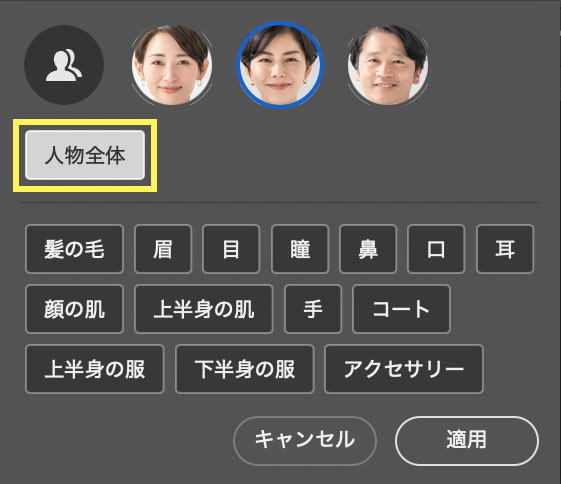Toggle the 耳 mask option
Viewport: 561px width, 484px height.
(505, 249)
